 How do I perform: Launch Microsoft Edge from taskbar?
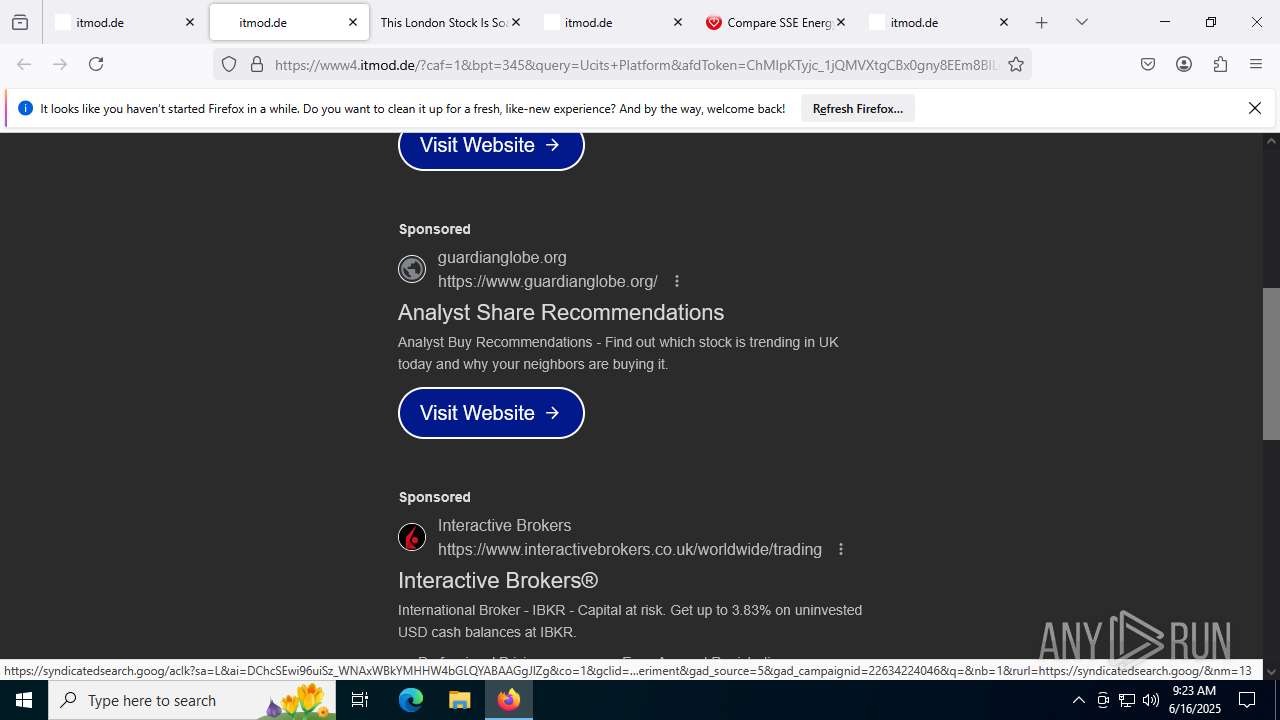(x=411, y=700)
